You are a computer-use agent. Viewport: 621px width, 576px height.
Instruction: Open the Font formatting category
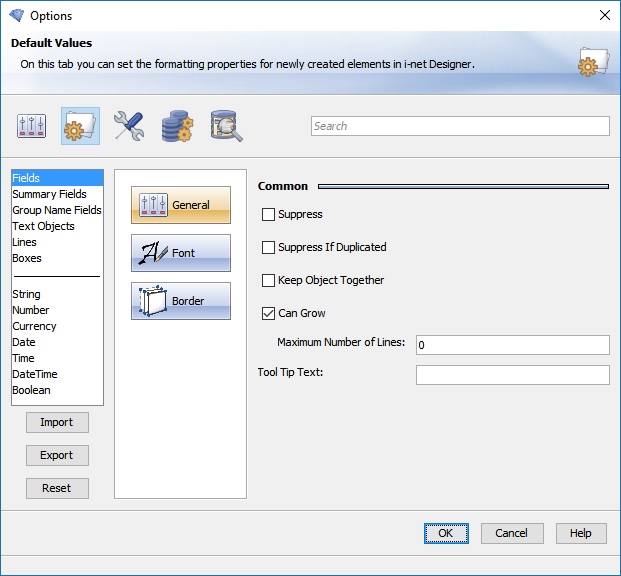(x=181, y=253)
